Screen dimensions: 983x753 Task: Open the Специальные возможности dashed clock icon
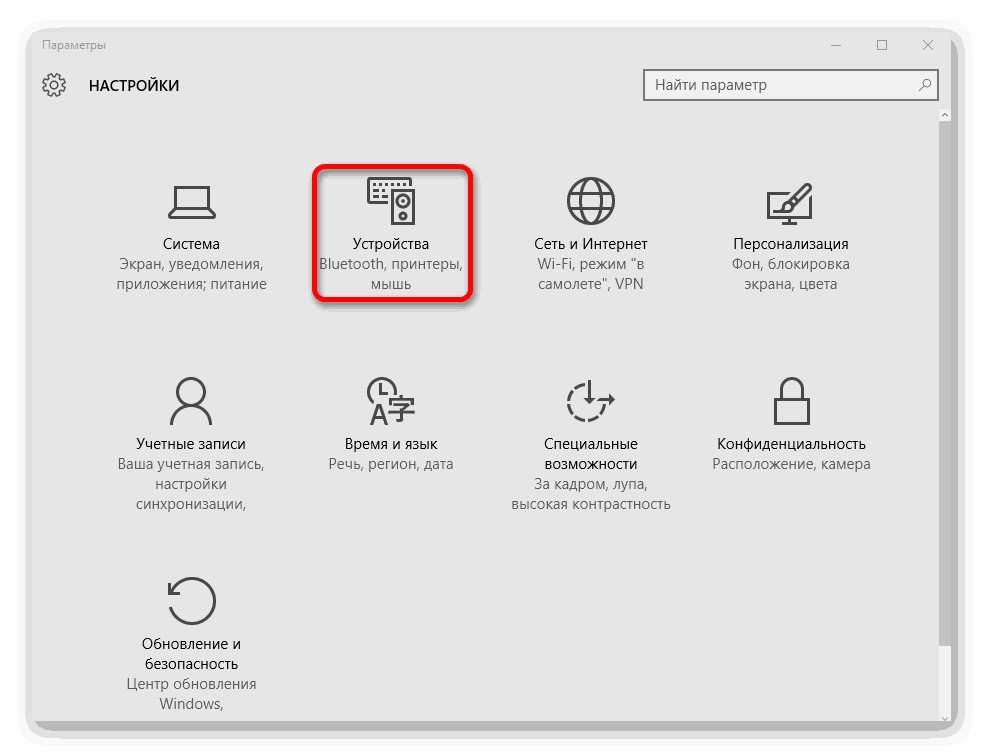[x=590, y=401]
